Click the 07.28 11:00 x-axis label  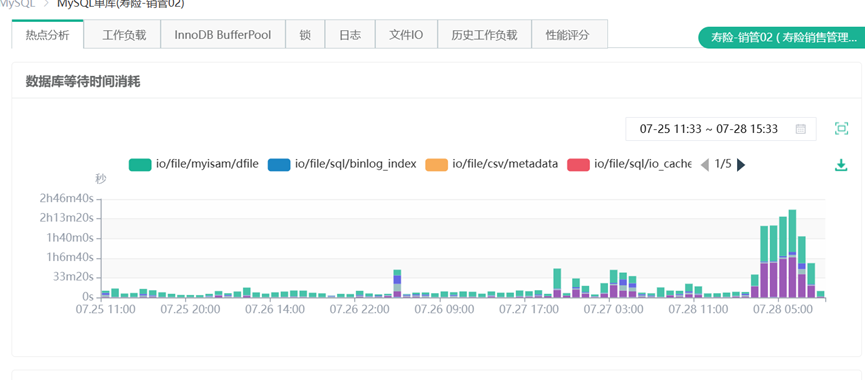pos(698,309)
